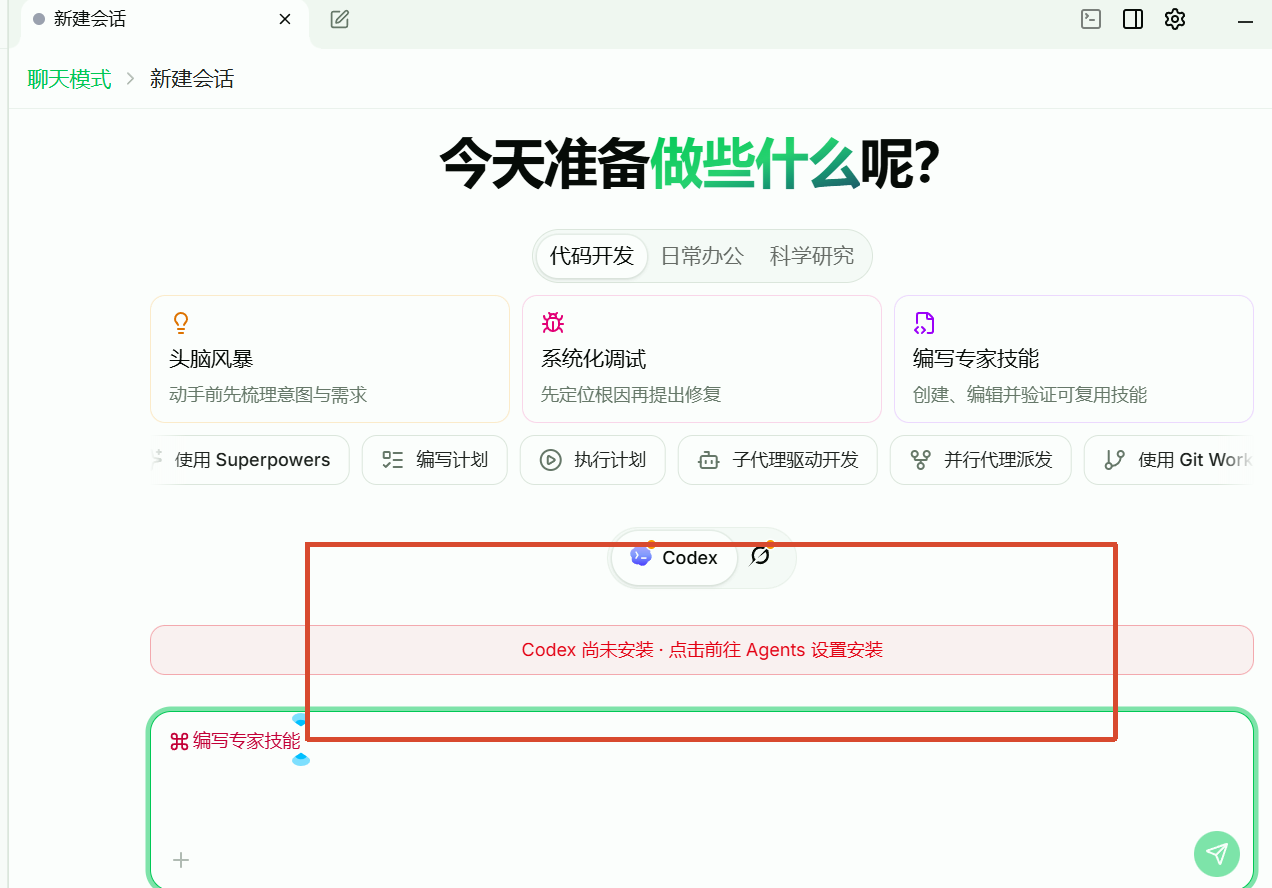This screenshot has height=888, width=1272.
Task: Select the 执行计划 chip
Action: [593, 460]
